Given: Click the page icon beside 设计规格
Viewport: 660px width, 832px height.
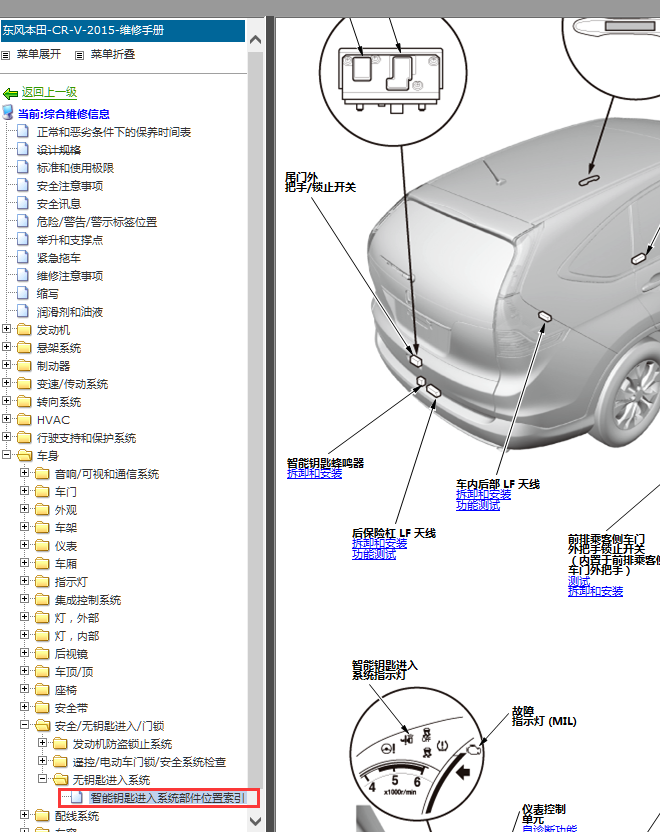Looking at the screenshot, I should (x=23, y=149).
